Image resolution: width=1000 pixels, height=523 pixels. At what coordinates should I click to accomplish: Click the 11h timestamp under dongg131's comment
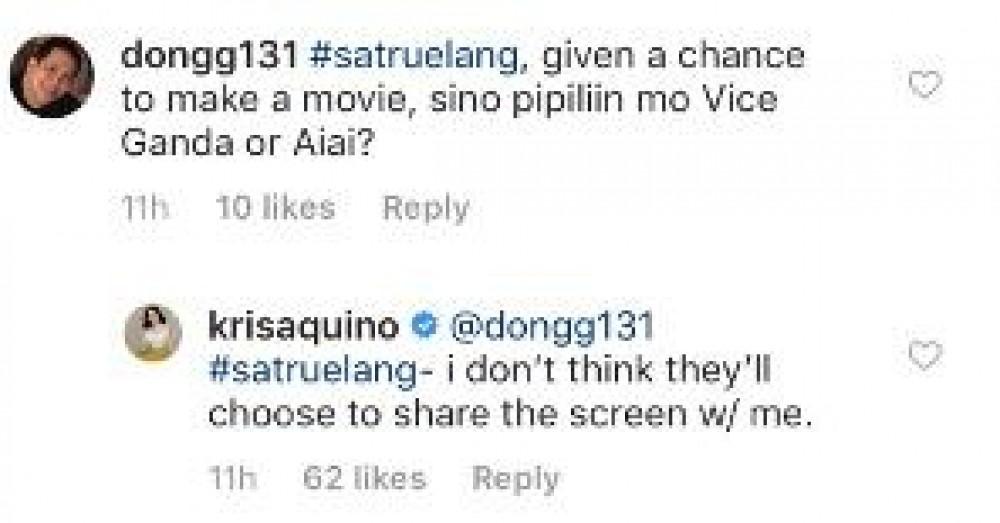coord(143,208)
